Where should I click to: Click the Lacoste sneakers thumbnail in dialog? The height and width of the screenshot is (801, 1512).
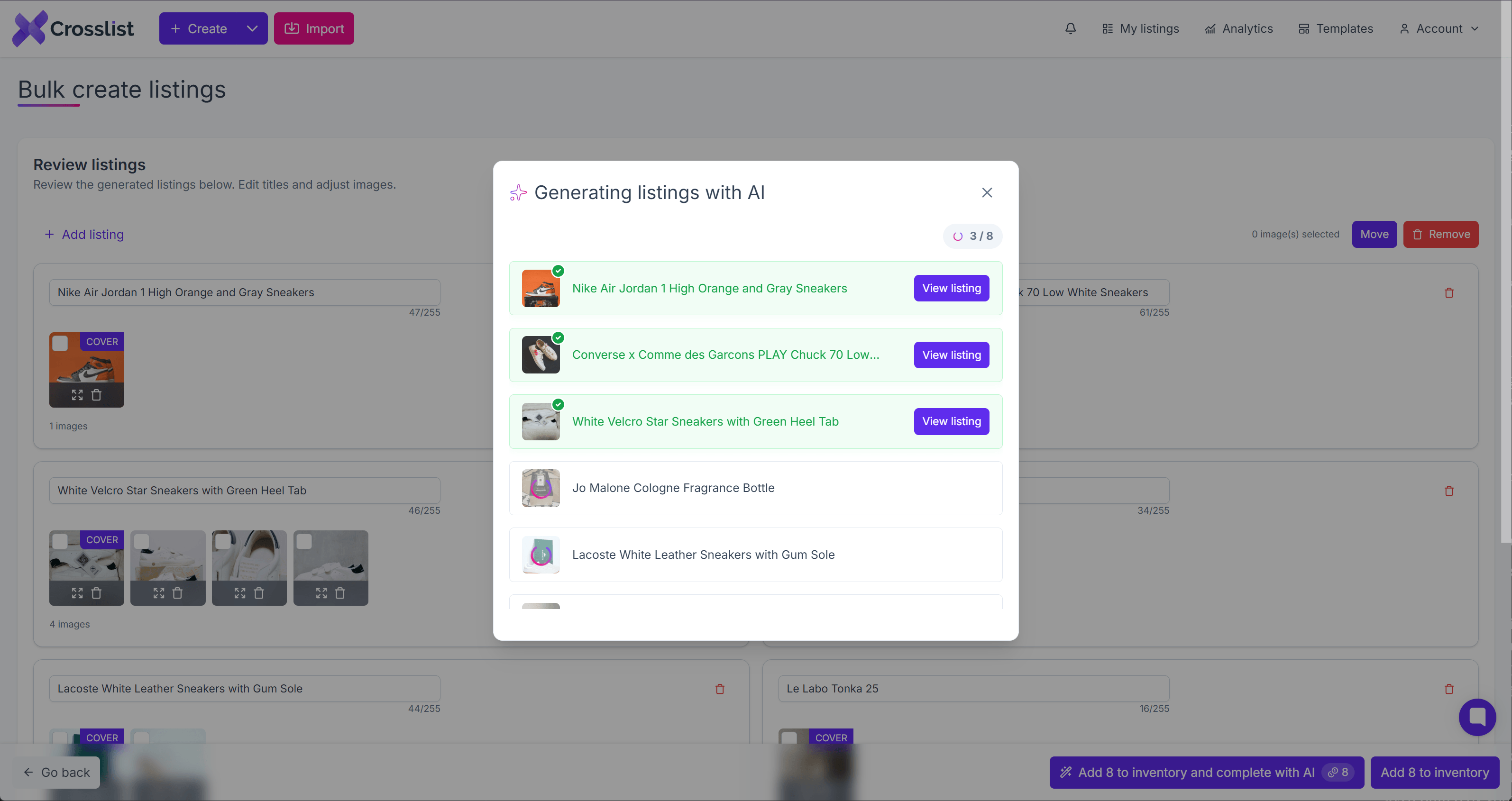[x=541, y=555]
